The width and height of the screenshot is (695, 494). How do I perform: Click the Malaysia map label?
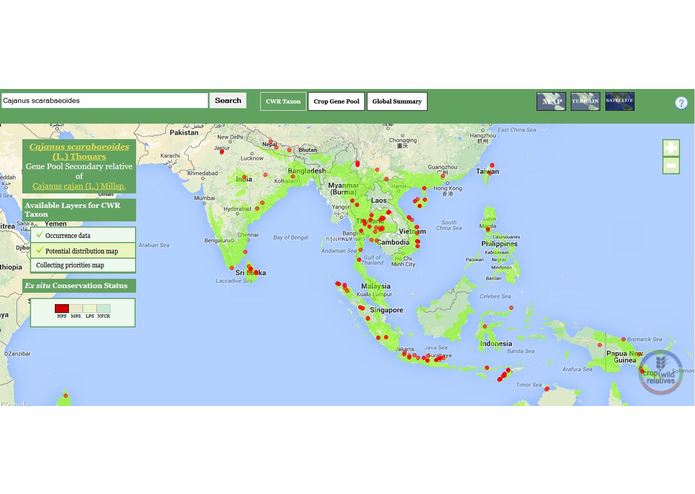(x=376, y=286)
